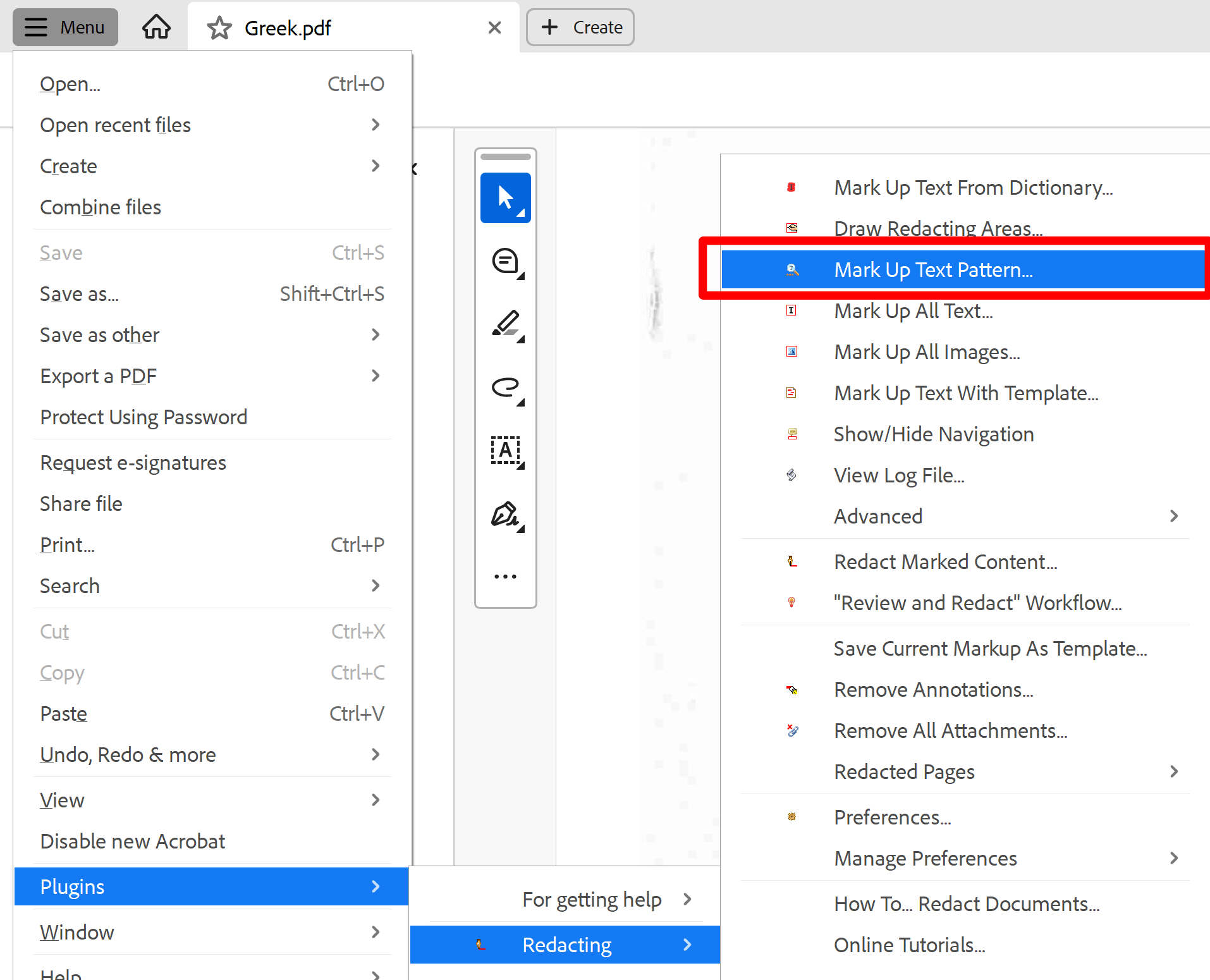
Task: Click the Redacting submenu icon
Action: [x=480, y=945]
